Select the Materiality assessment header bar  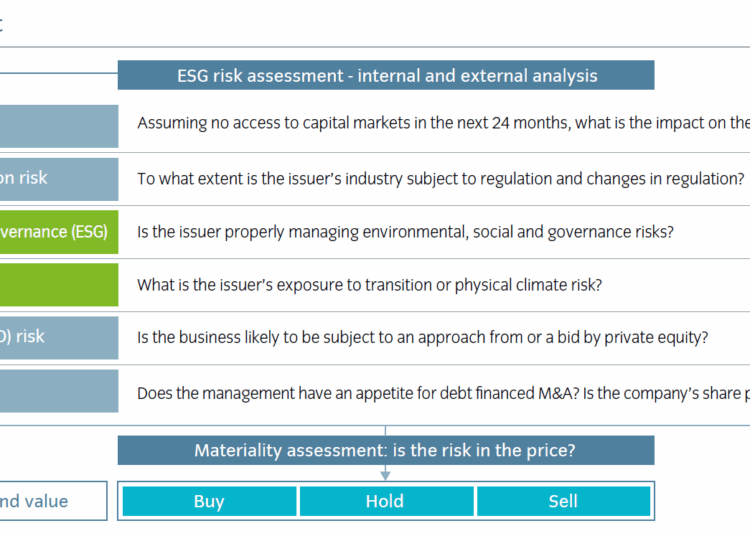tap(386, 450)
